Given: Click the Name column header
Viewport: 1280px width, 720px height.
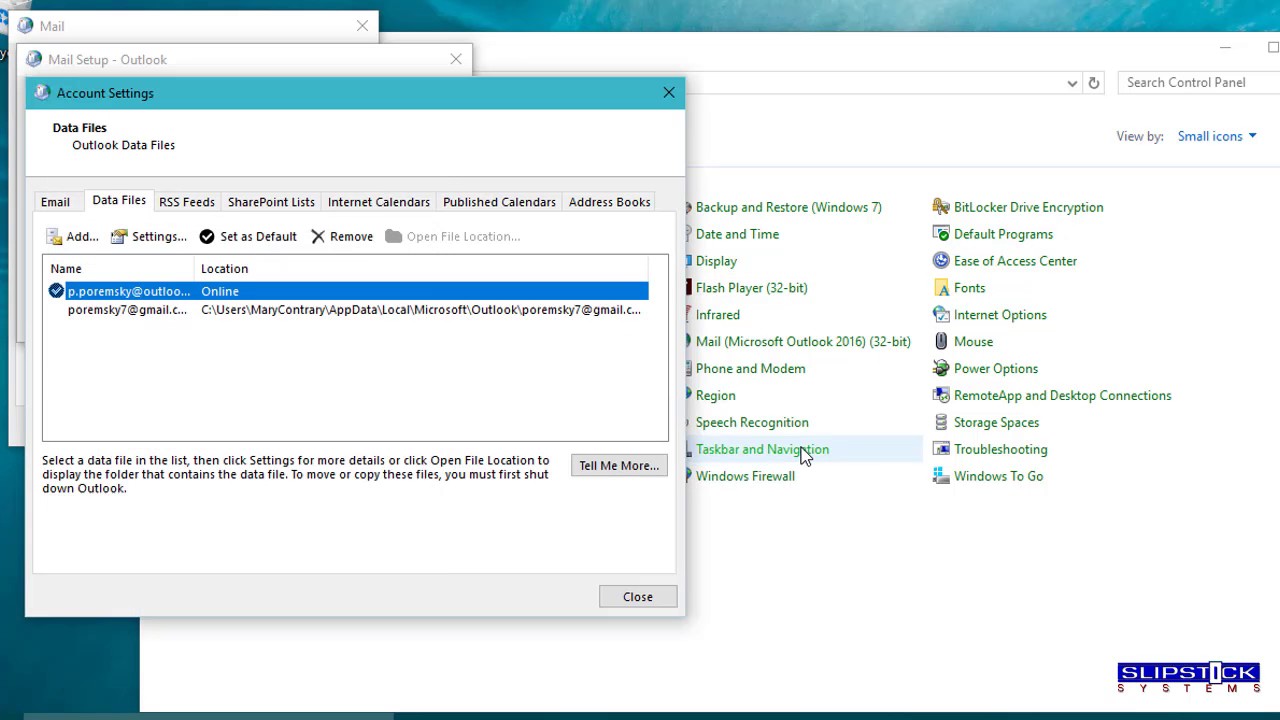Looking at the screenshot, I should tap(119, 269).
